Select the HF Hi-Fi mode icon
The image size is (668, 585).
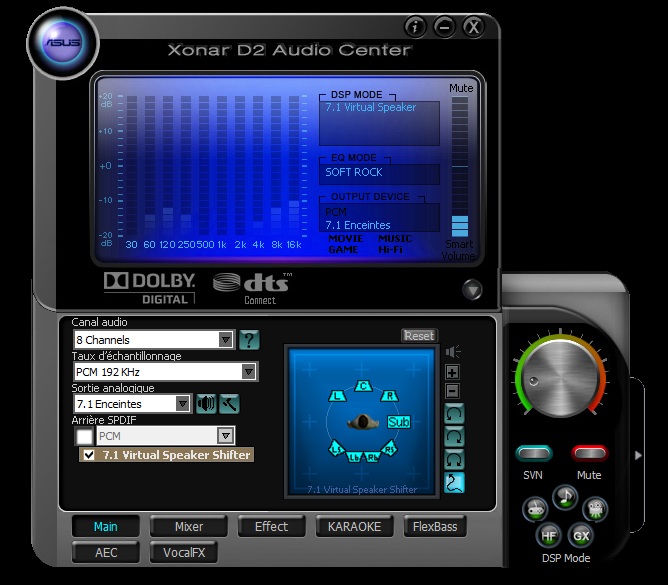pyautogui.click(x=549, y=535)
